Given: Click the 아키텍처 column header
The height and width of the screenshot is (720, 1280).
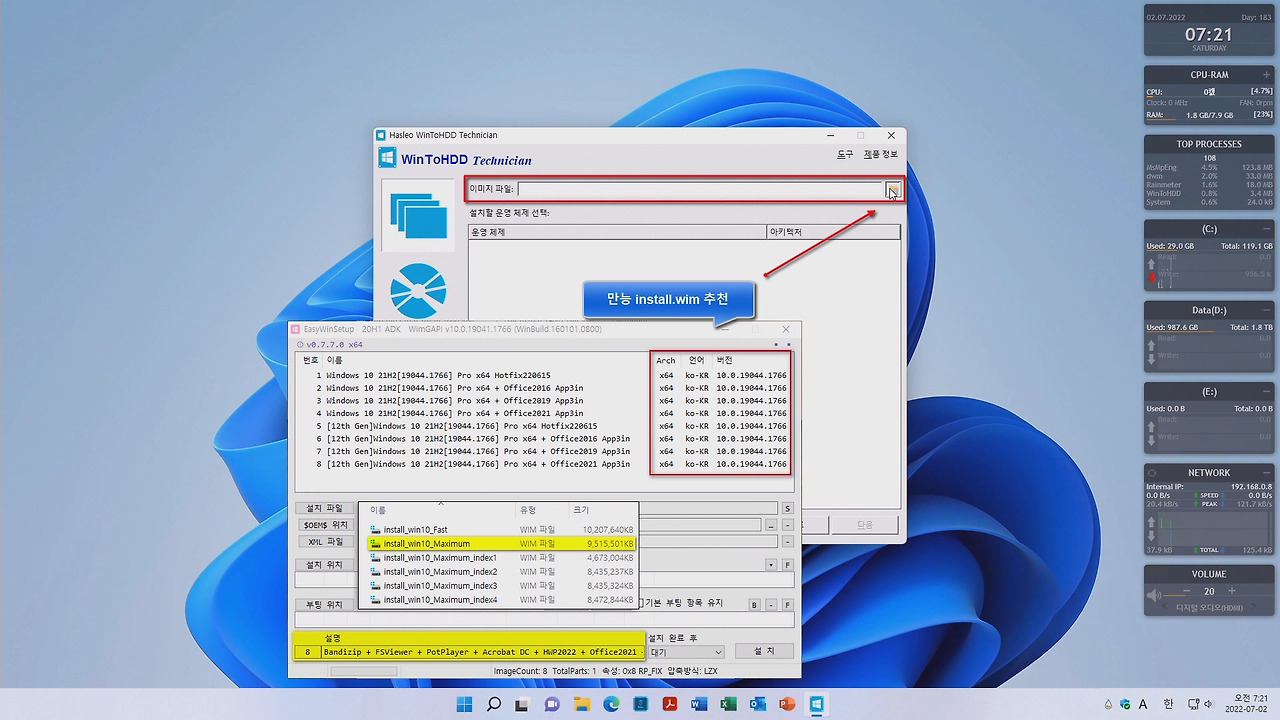Looking at the screenshot, I should click(832, 232).
